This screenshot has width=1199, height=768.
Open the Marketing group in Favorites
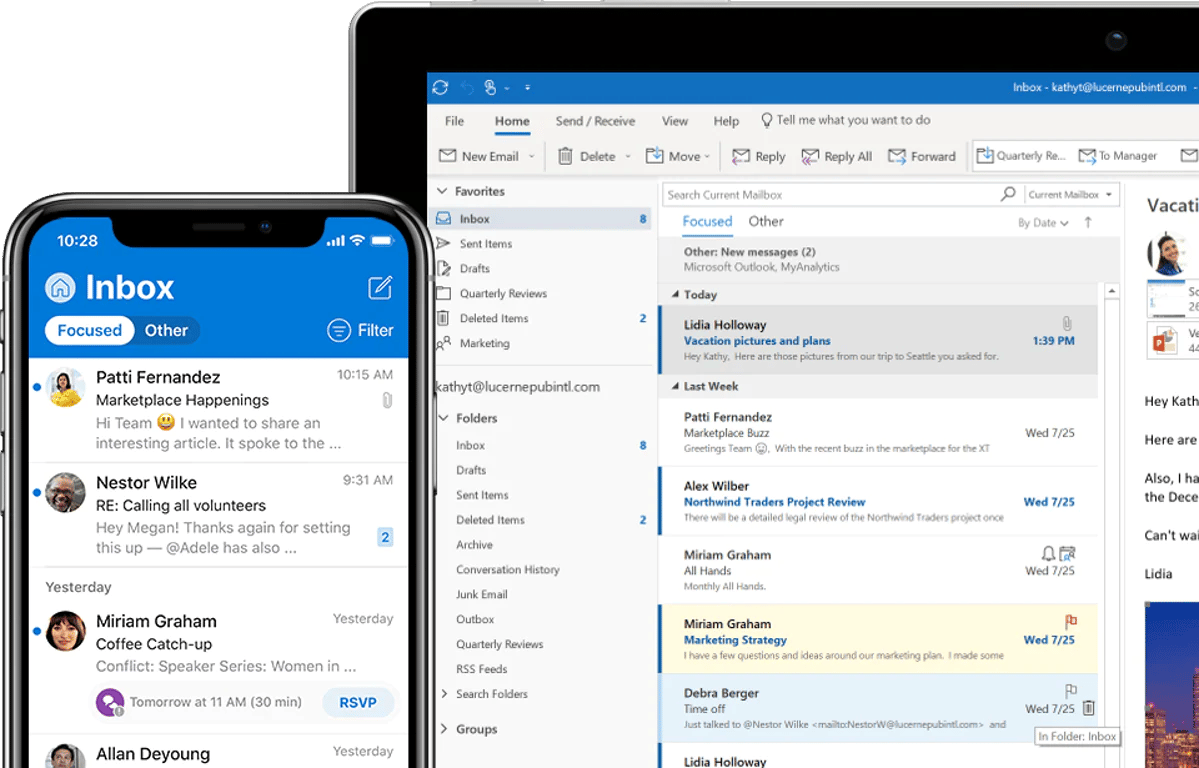point(485,343)
